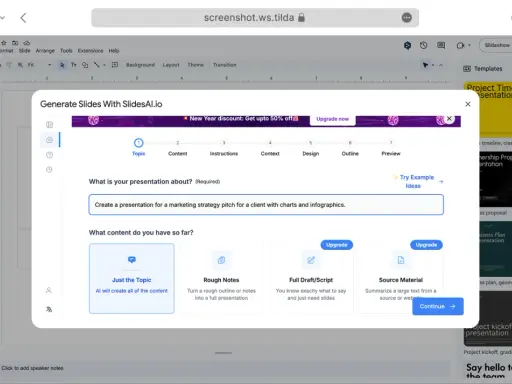Click the more options icon in address bar

407,18
